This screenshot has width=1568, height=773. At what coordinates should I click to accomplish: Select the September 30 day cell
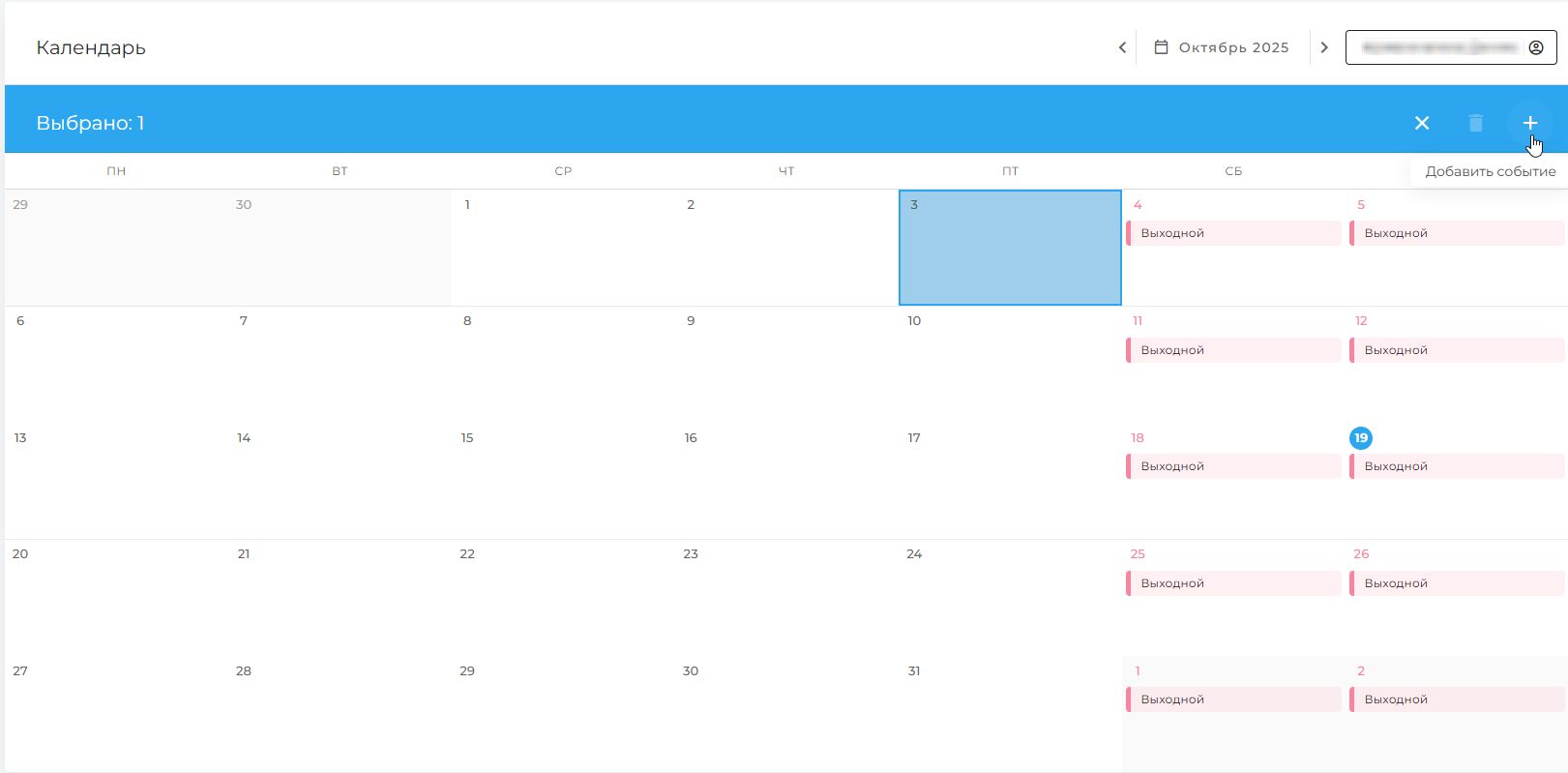(x=340, y=248)
